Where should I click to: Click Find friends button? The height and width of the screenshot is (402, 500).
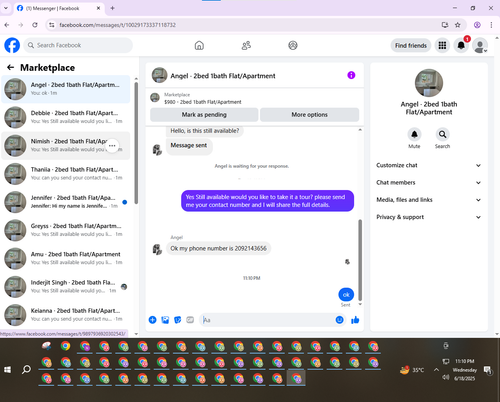point(411,46)
